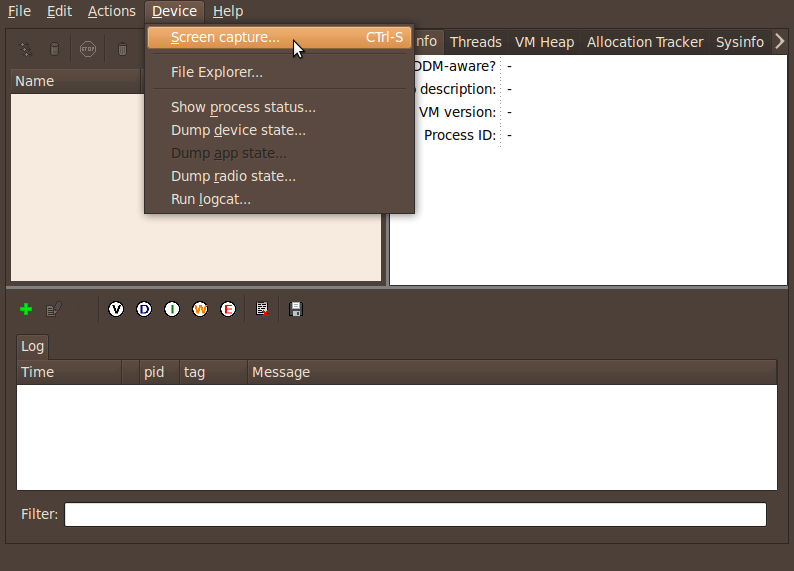Click the update heap cylinder icon
This screenshot has width=794, height=571.
(x=54, y=49)
